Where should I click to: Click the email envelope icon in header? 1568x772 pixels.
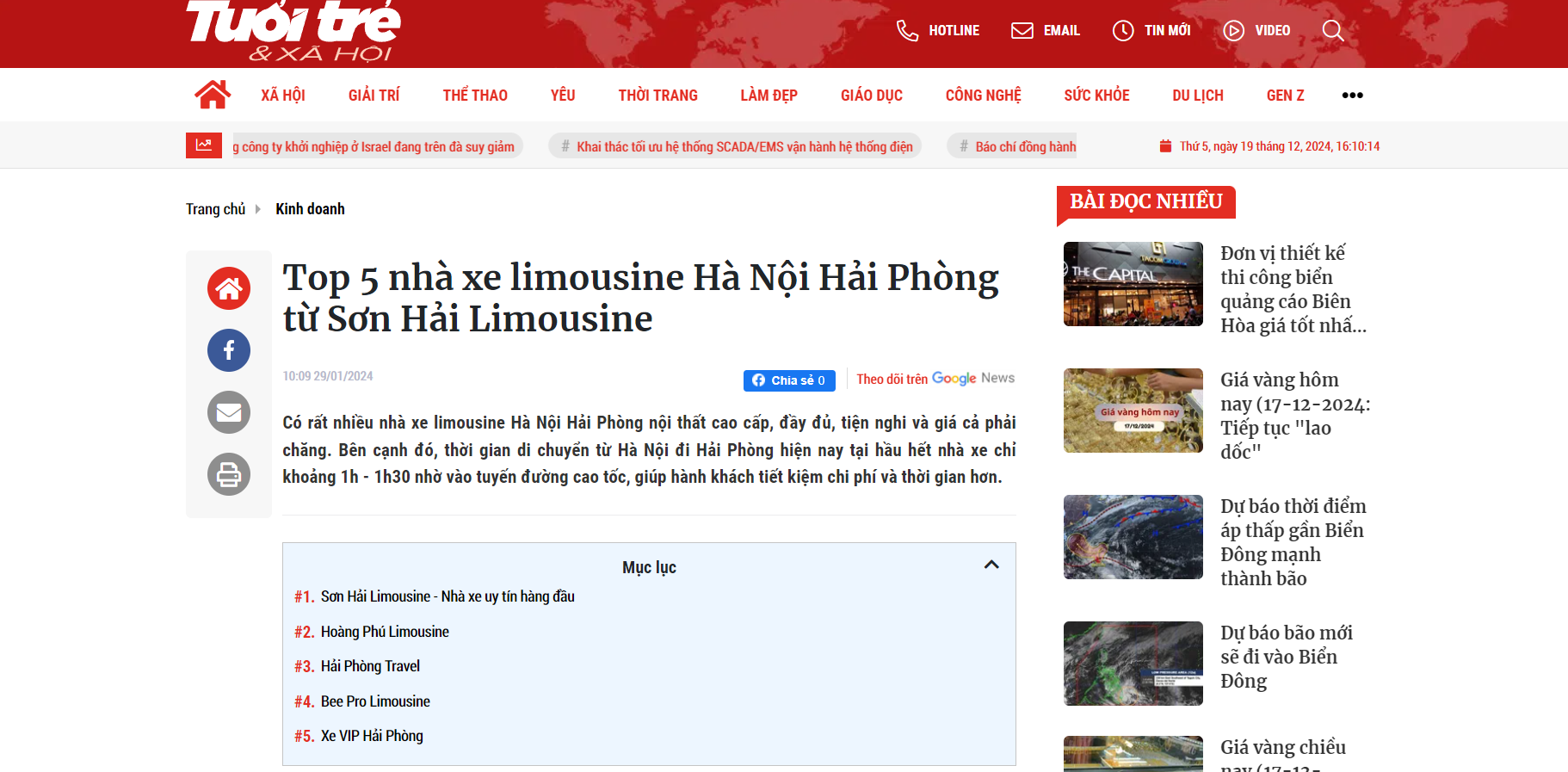[1022, 31]
